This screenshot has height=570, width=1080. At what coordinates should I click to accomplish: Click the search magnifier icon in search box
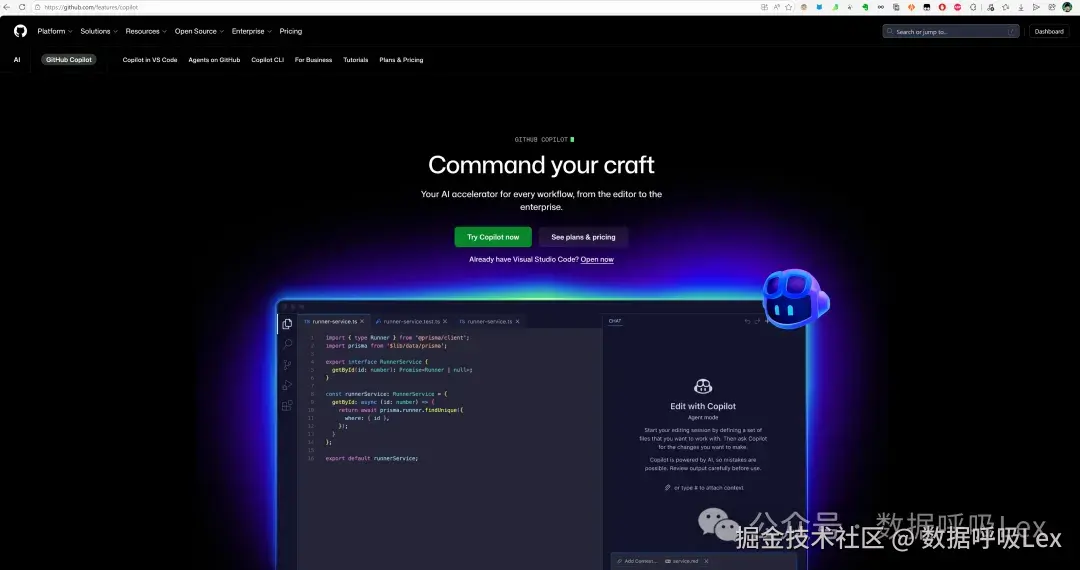[x=891, y=32]
